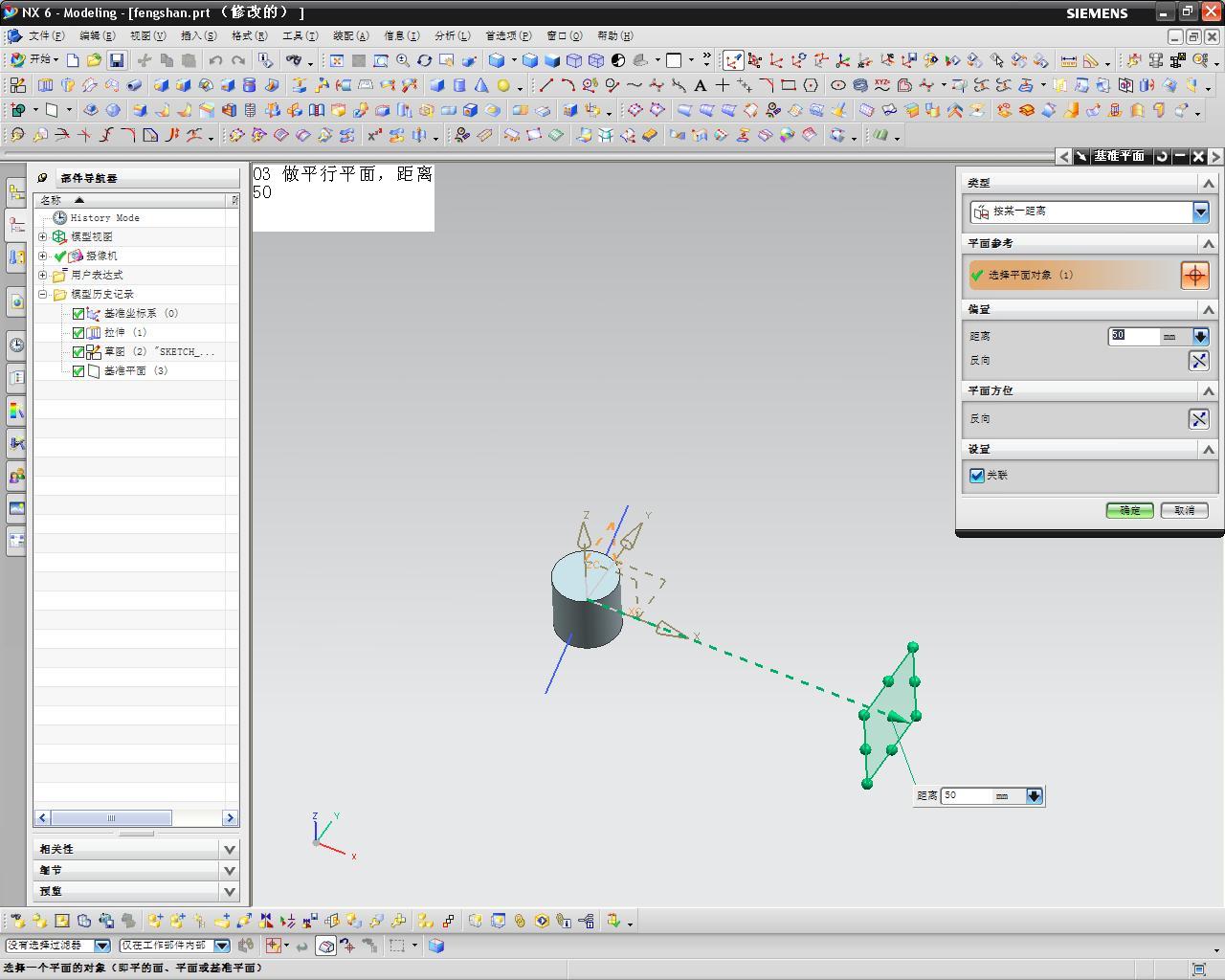This screenshot has width=1225, height=980.
Task: Click the Fit view icon
Action: pos(337,60)
